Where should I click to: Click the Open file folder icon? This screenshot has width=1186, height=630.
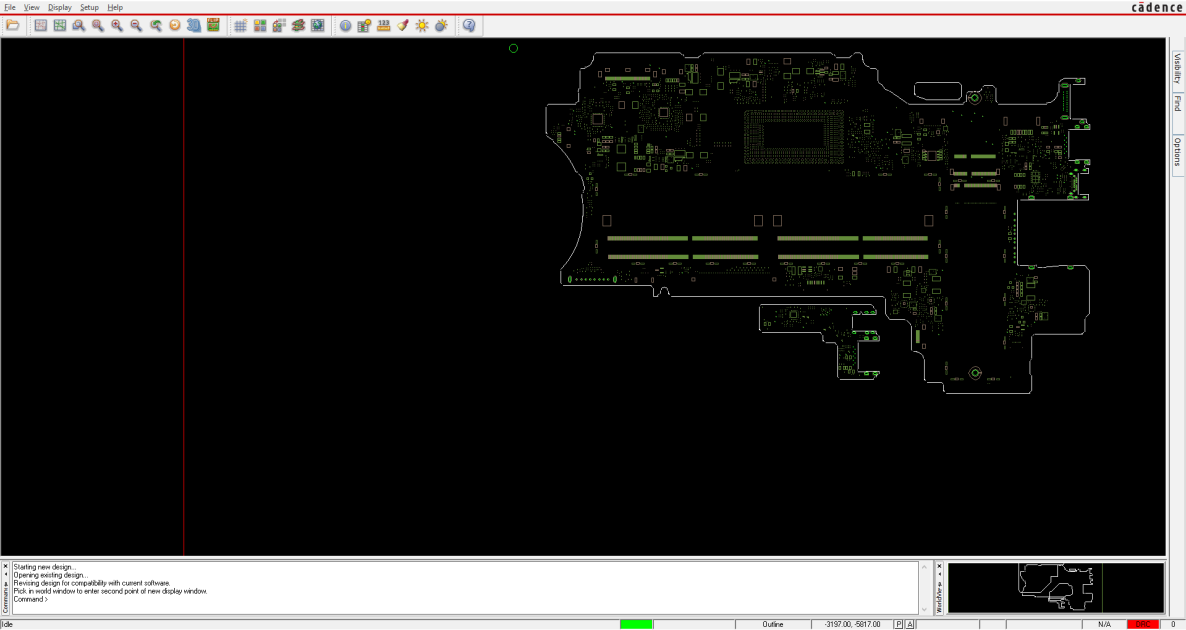tap(13, 25)
